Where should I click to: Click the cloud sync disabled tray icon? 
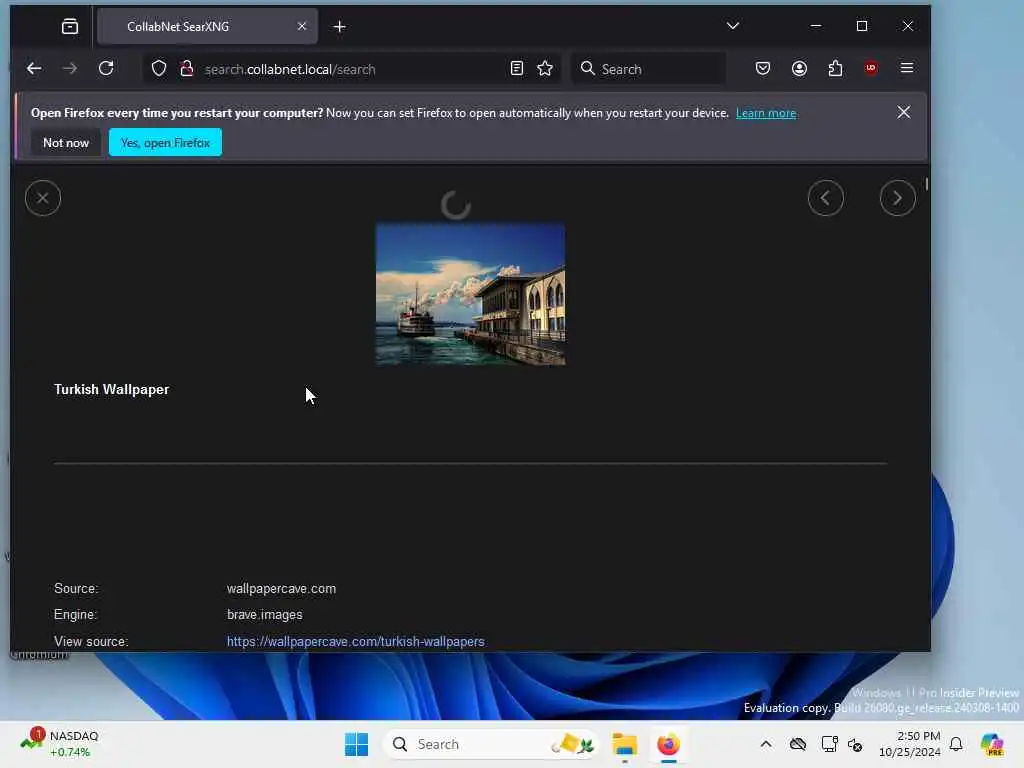(798, 744)
